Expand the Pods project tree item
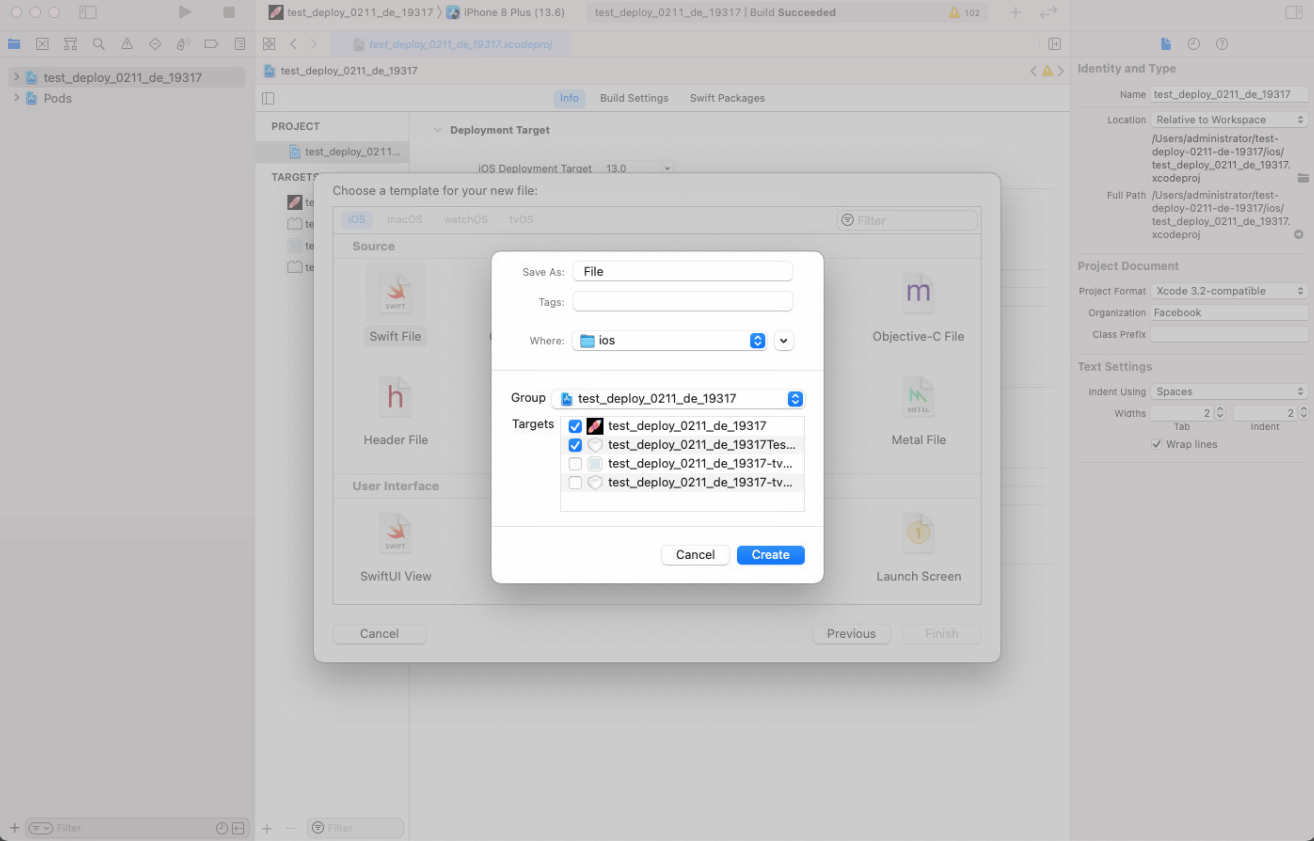The width and height of the screenshot is (1314, 841). pos(16,98)
